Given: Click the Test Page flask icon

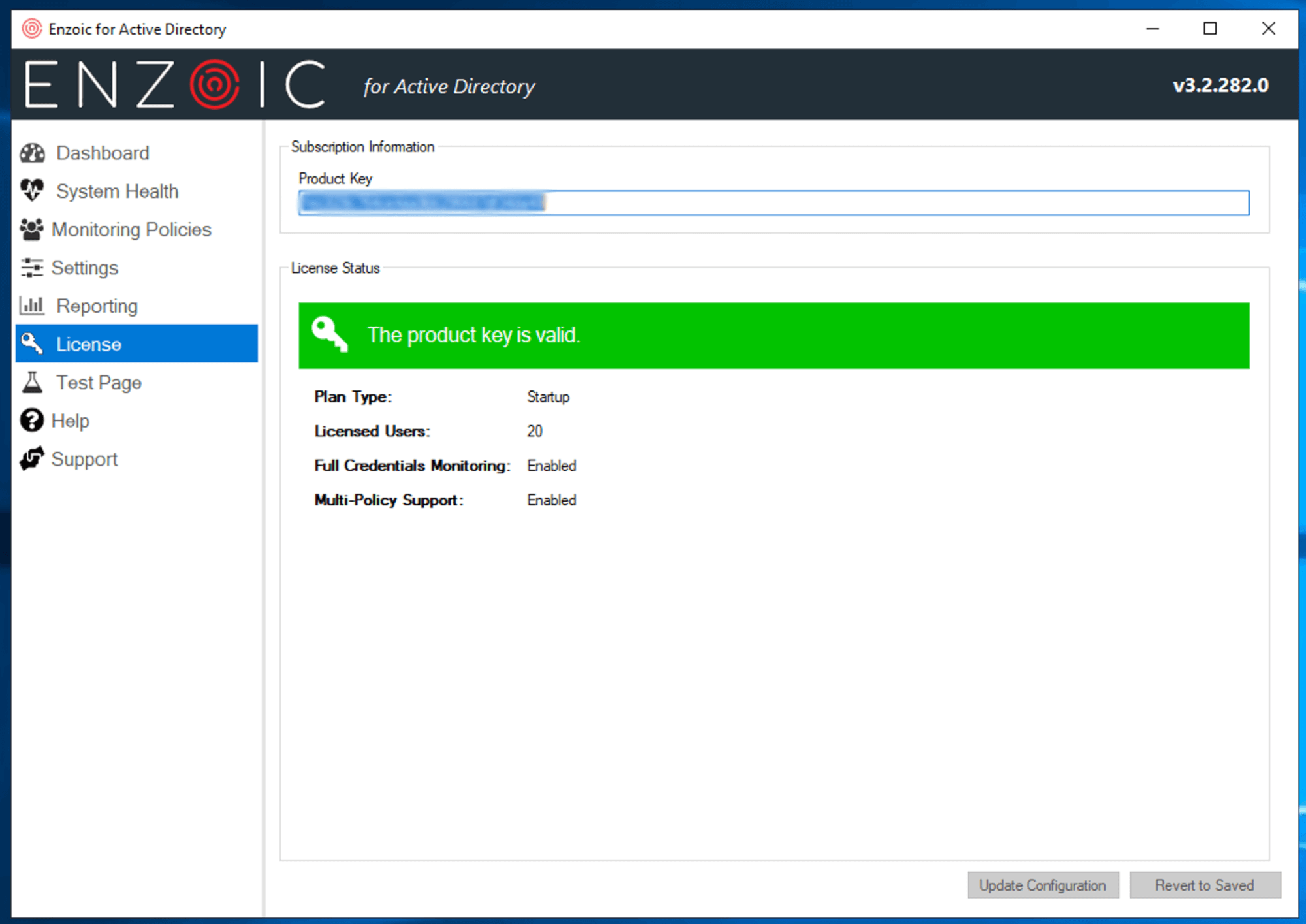Looking at the screenshot, I should [31, 382].
